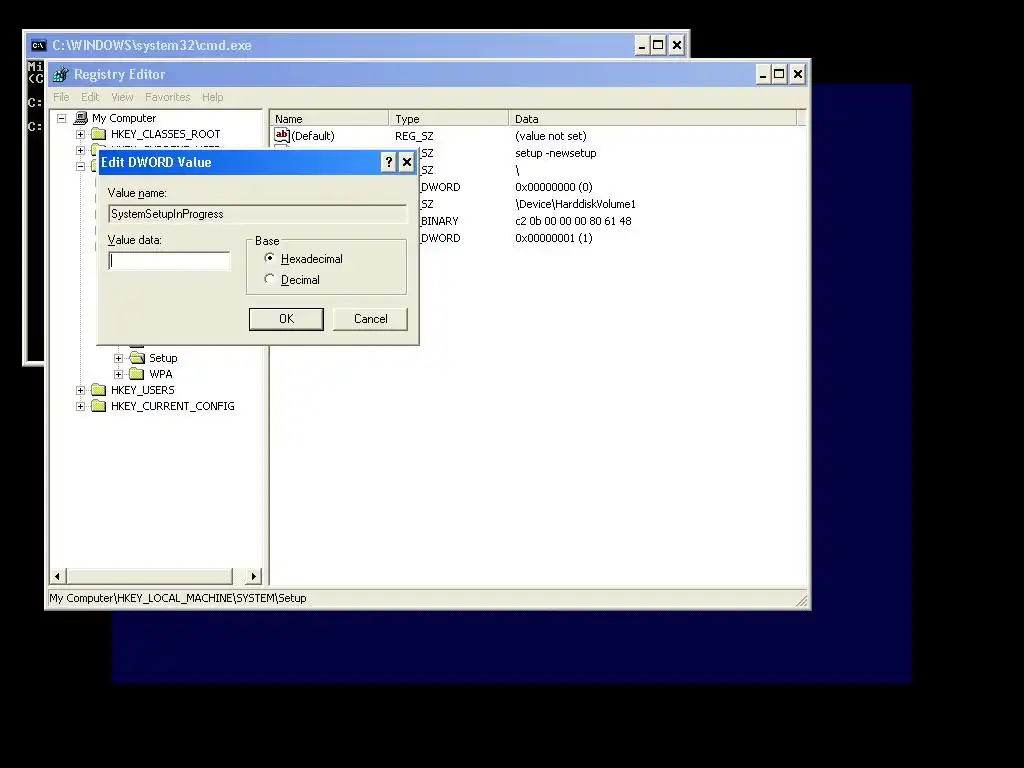Expand the HKEY_USERS key
1024x768 pixels.
tap(80, 390)
